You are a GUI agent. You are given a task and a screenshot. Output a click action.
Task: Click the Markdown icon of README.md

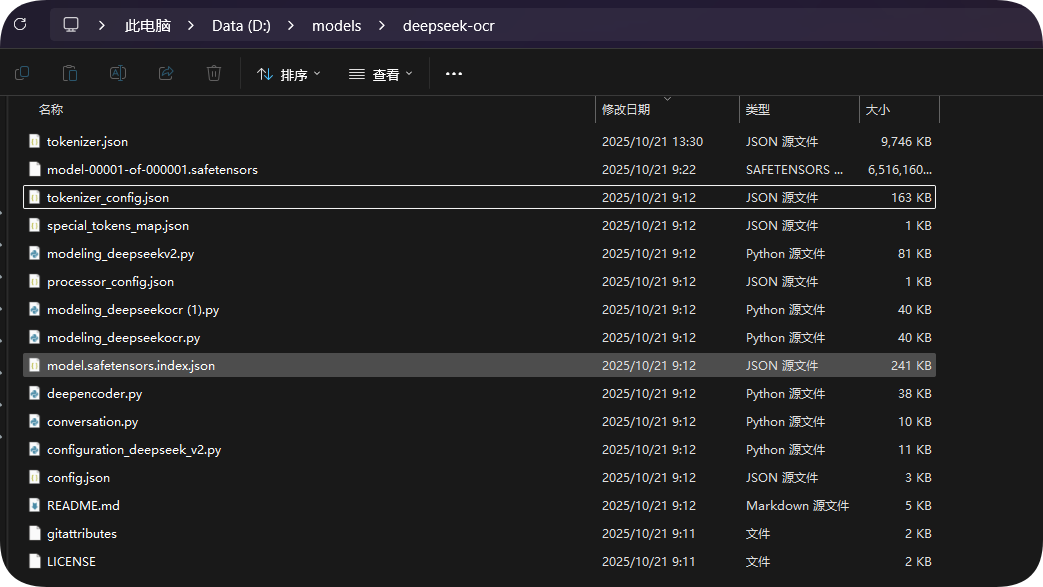(35, 504)
